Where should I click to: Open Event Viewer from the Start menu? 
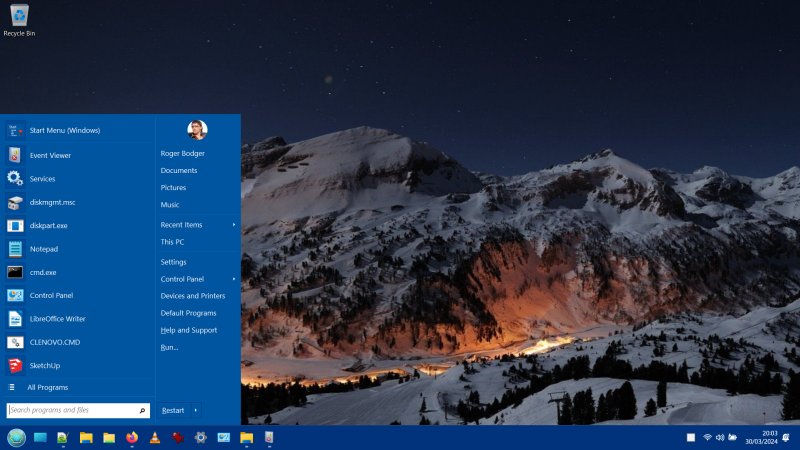[50, 156]
